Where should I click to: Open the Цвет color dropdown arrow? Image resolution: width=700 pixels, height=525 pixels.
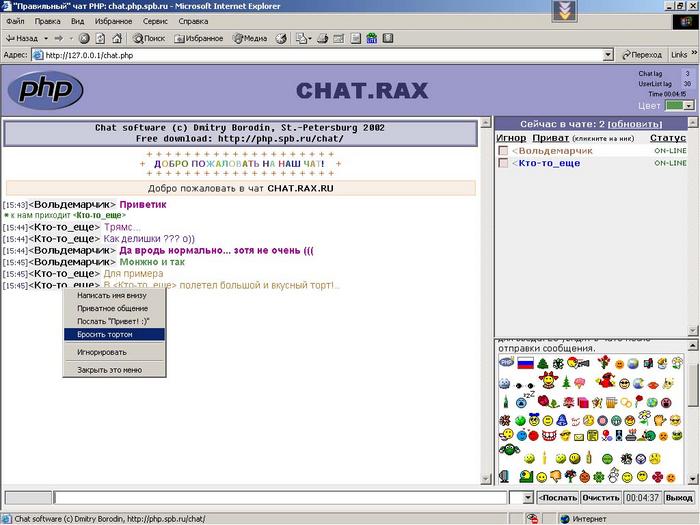(689, 106)
